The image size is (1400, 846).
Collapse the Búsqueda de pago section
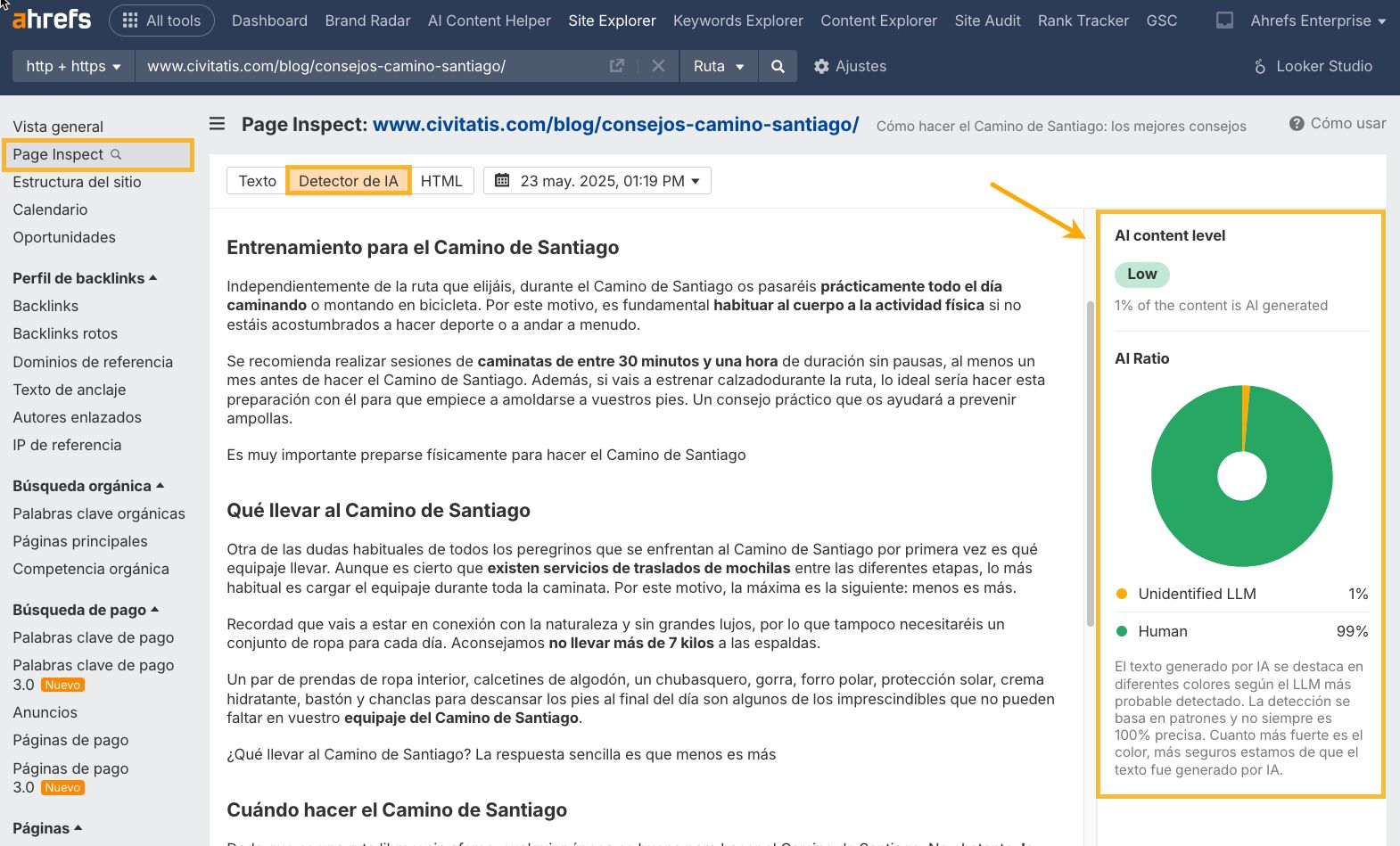click(86, 610)
